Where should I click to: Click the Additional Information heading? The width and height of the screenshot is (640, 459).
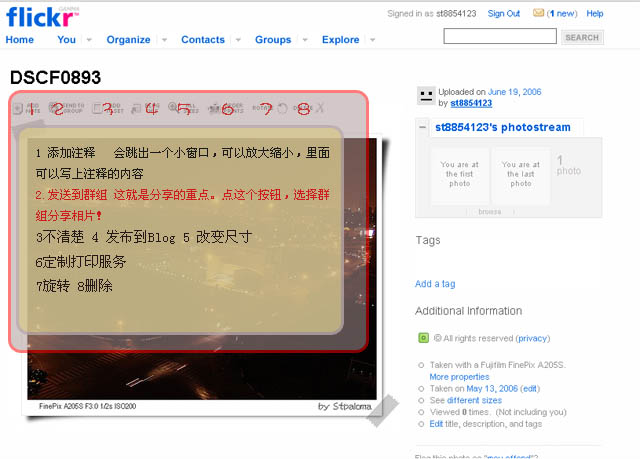point(469,311)
